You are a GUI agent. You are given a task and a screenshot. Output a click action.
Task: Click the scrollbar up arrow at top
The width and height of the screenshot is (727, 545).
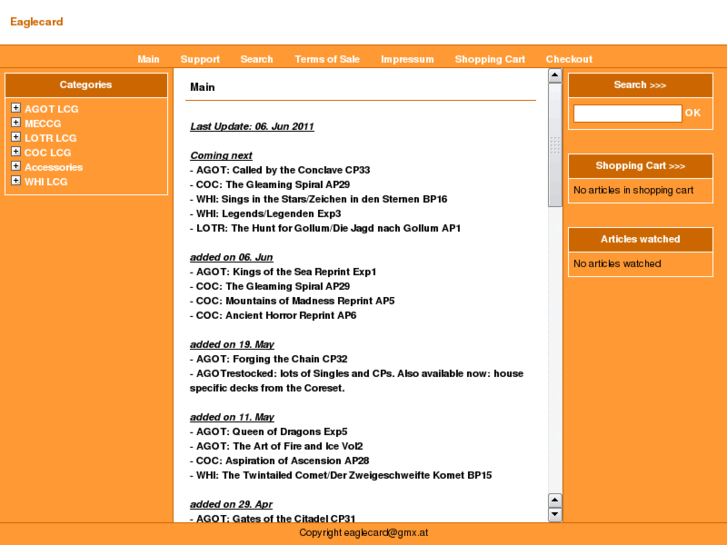point(555,75)
